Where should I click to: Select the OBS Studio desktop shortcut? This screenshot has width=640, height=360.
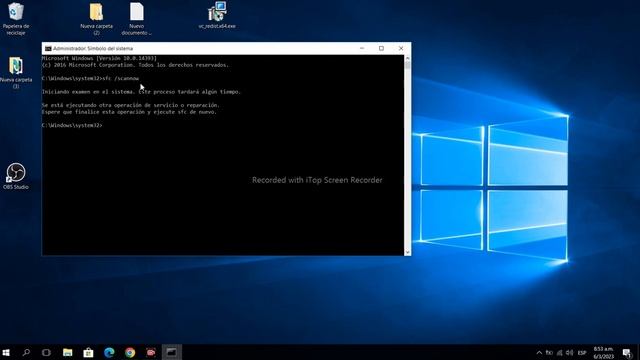pos(16,176)
